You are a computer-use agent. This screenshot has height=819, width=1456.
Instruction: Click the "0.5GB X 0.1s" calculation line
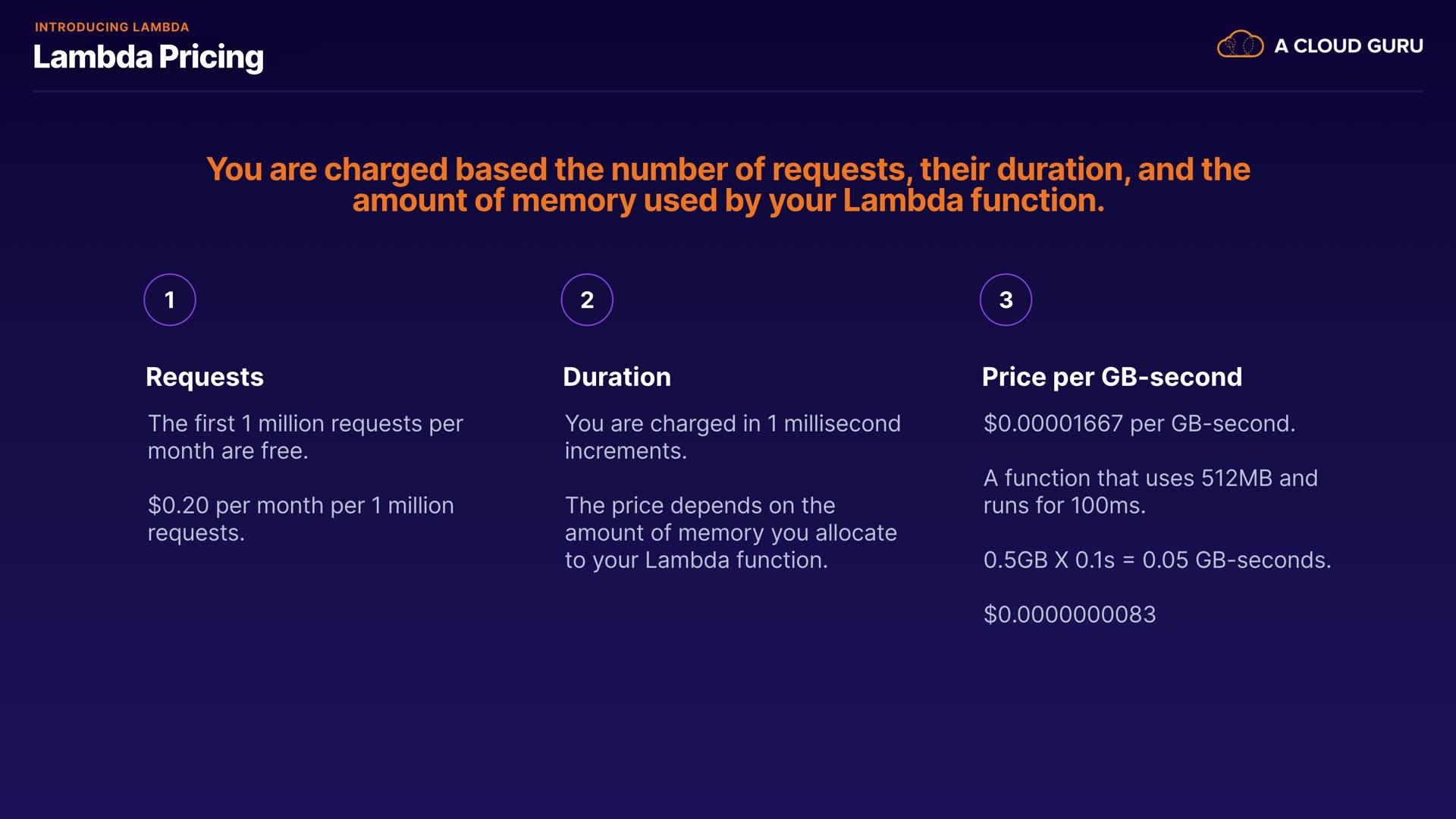pos(1157,560)
